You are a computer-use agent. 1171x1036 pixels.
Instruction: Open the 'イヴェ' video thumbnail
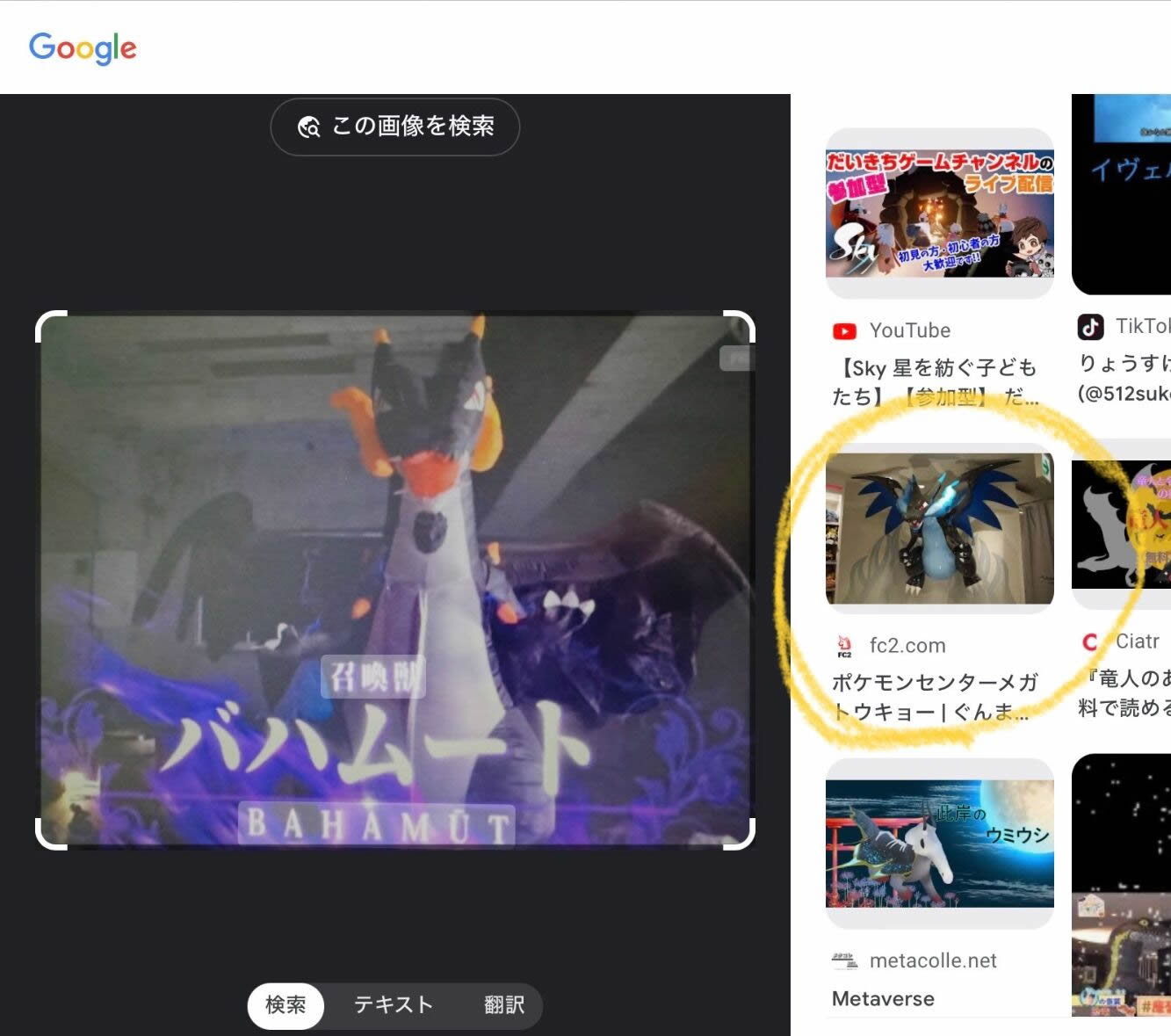(x=1121, y=194)
